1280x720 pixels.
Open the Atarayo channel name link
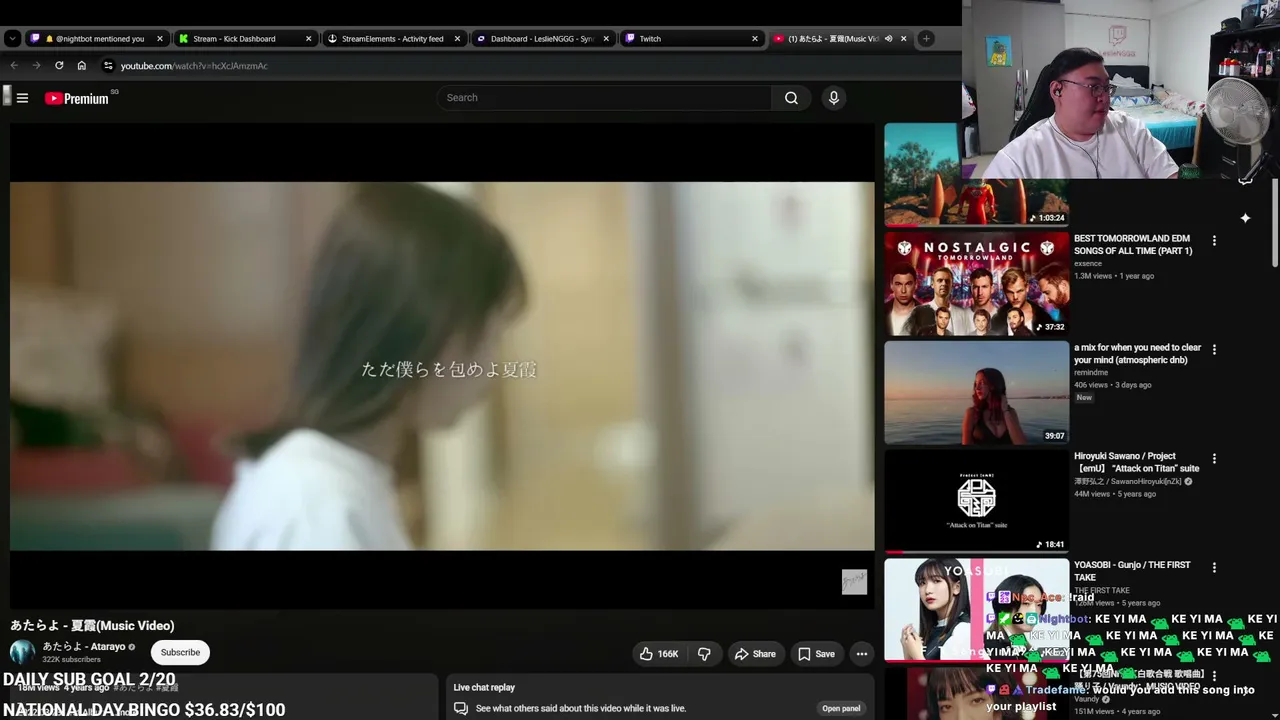[x=84, y=647]
